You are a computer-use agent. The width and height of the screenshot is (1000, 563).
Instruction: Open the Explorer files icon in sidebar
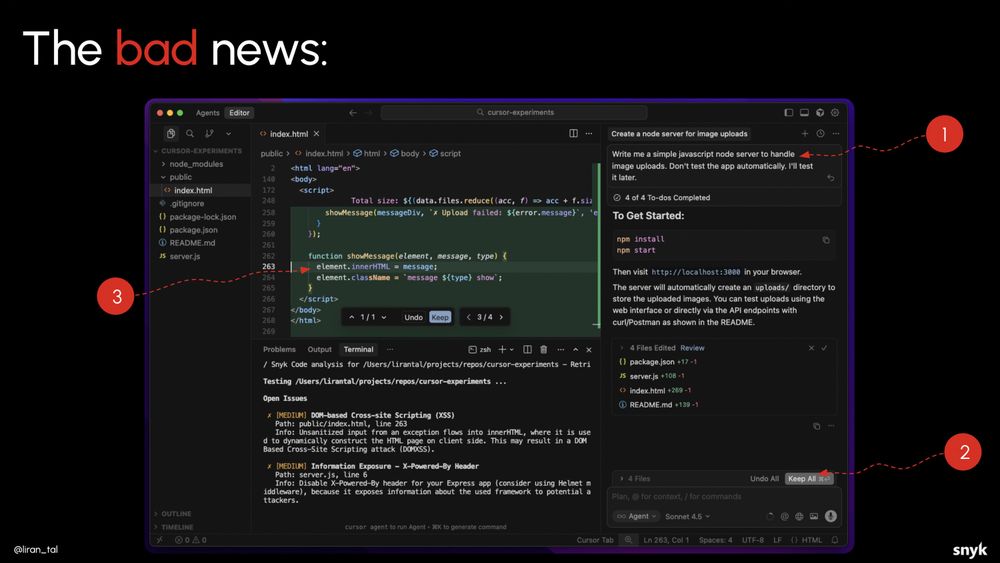171,133
